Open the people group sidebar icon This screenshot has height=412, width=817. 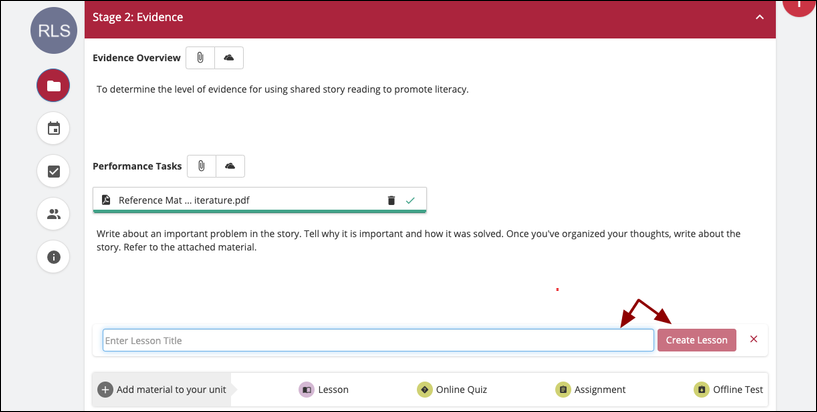pos(53,214)
